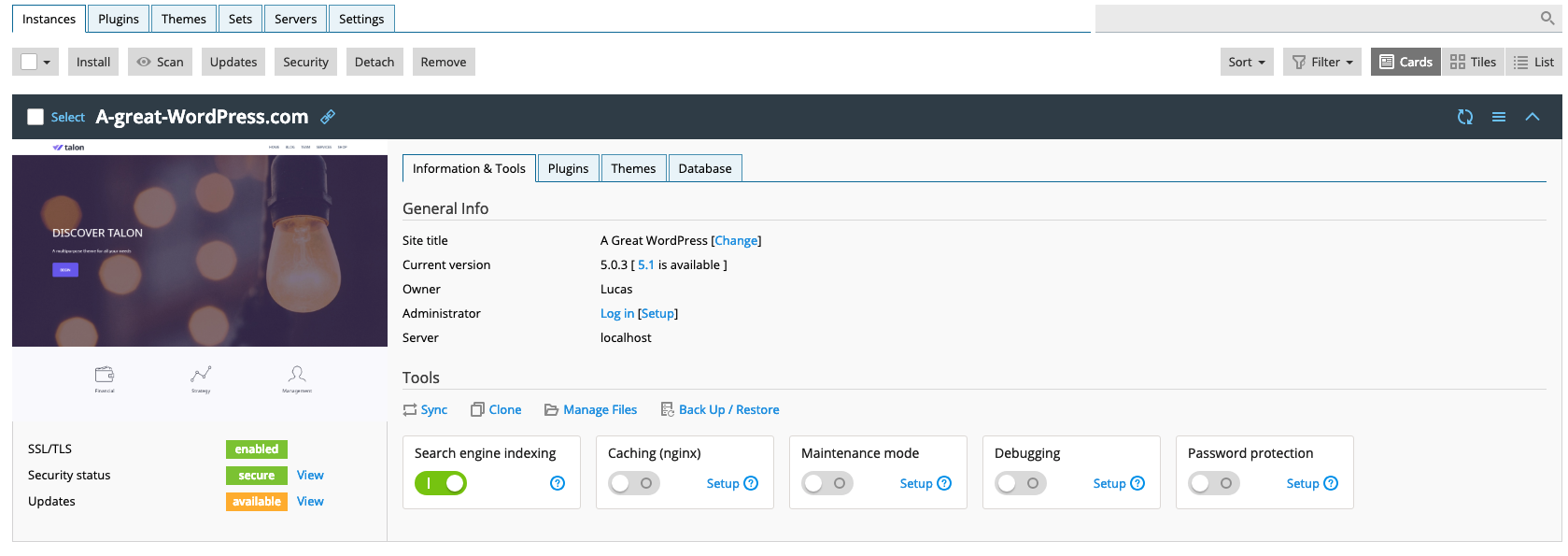This screenshot has height=556, width=1568.
Task: Disable Search engine indexing toggle
Action: click(x=441, y=483)
